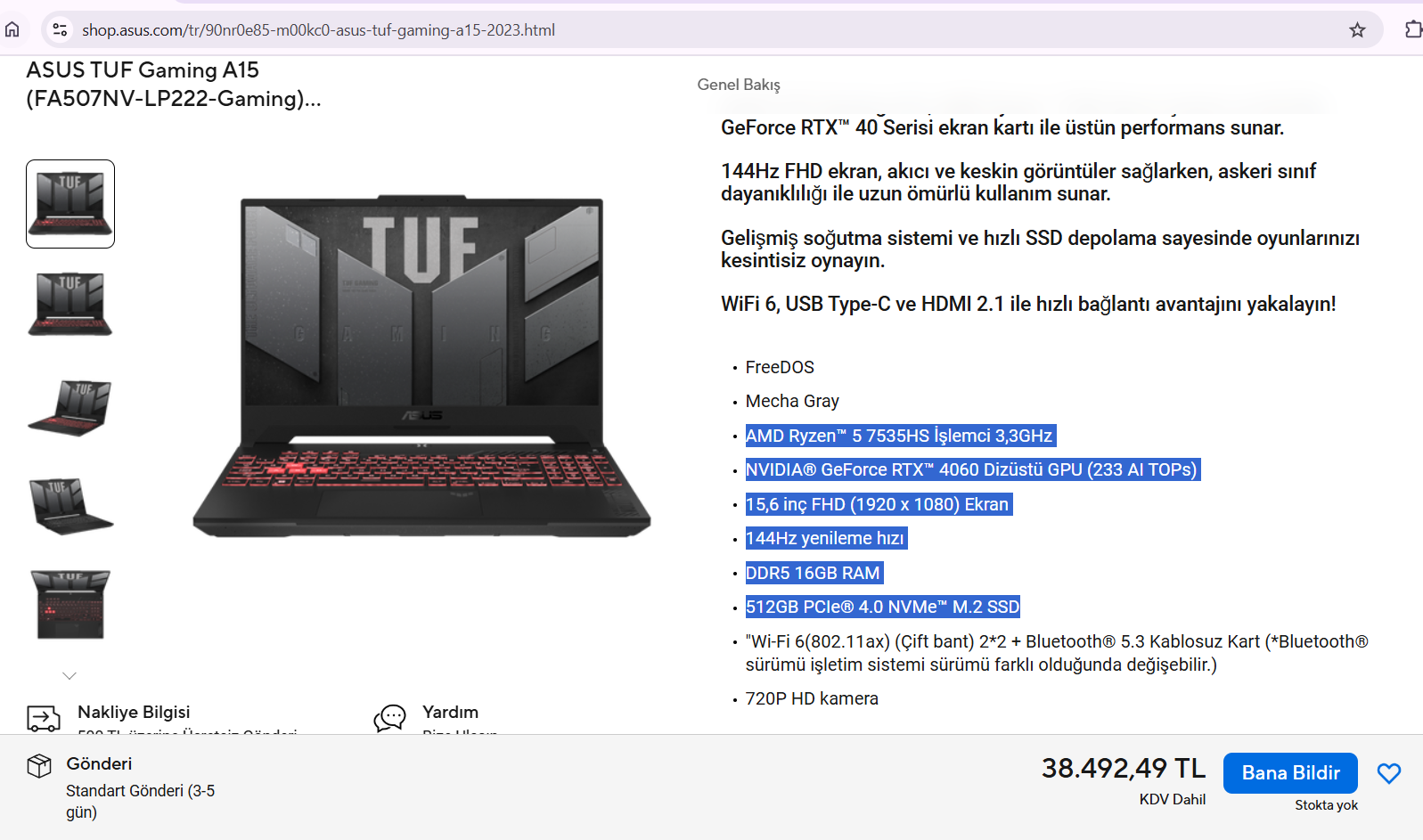The width and height of the screenshot is (1423, 840).
Task: Select the rear-angle laptop thumbnail
Action: click(70, 506)
